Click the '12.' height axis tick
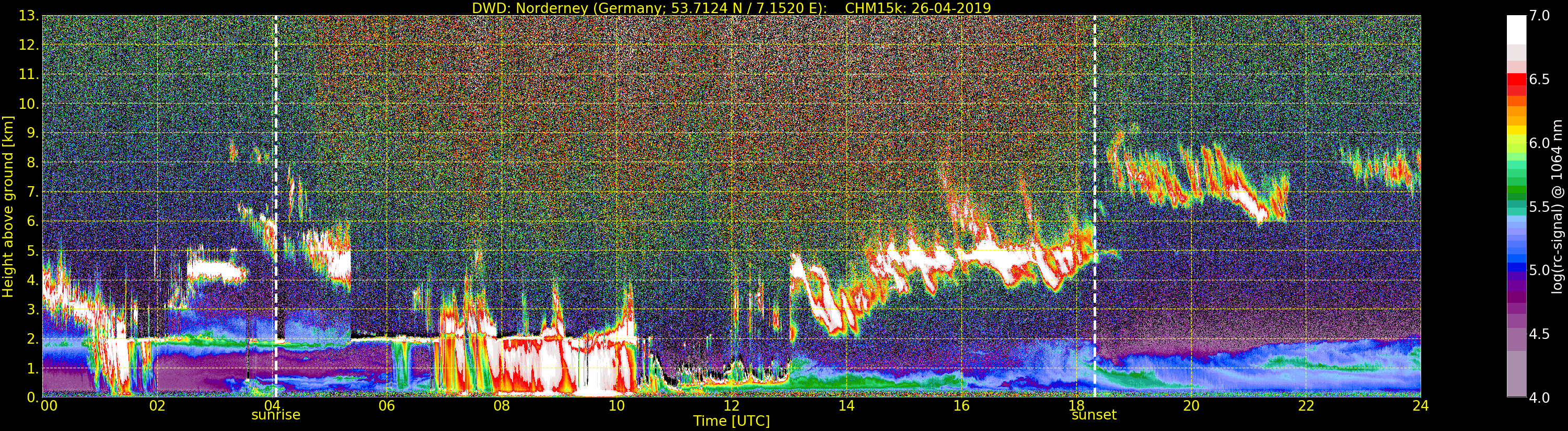 [29, 45]
